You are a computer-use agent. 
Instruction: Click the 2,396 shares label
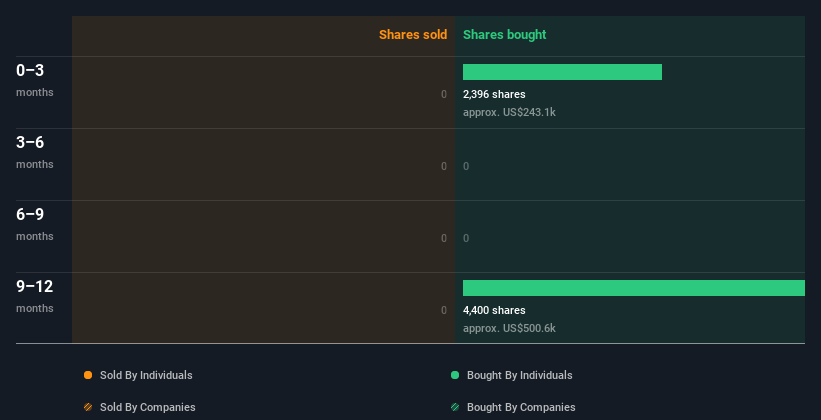(494, 94)
